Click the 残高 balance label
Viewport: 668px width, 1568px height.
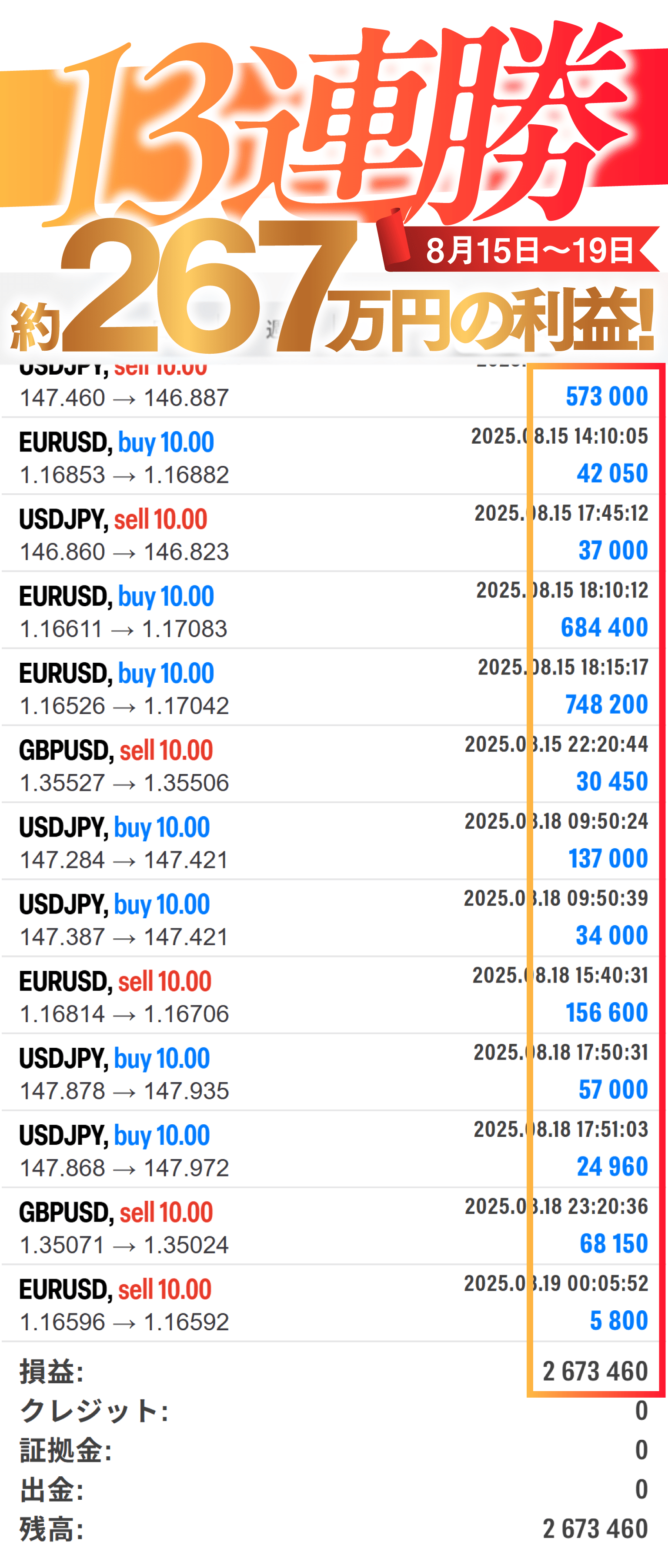point(52,1529)
